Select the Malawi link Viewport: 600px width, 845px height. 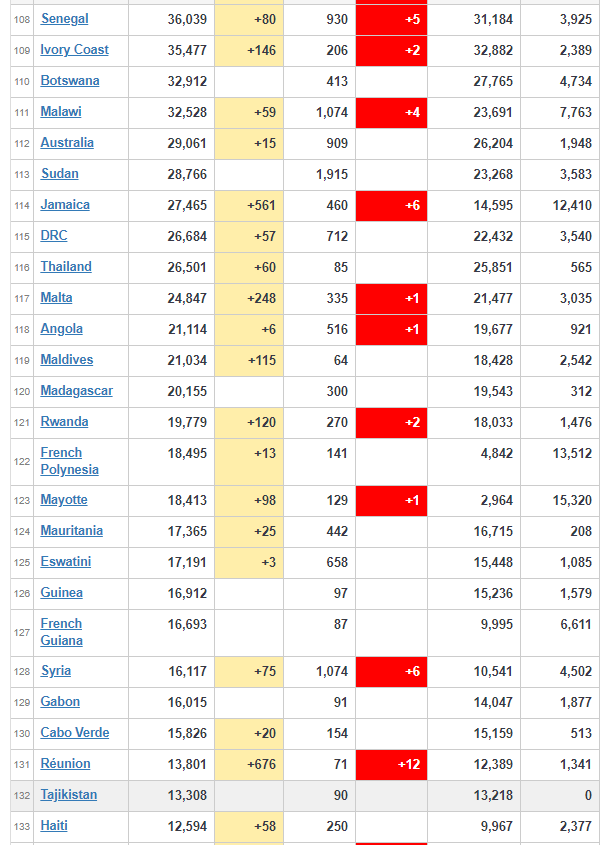(x=61, y=112)
